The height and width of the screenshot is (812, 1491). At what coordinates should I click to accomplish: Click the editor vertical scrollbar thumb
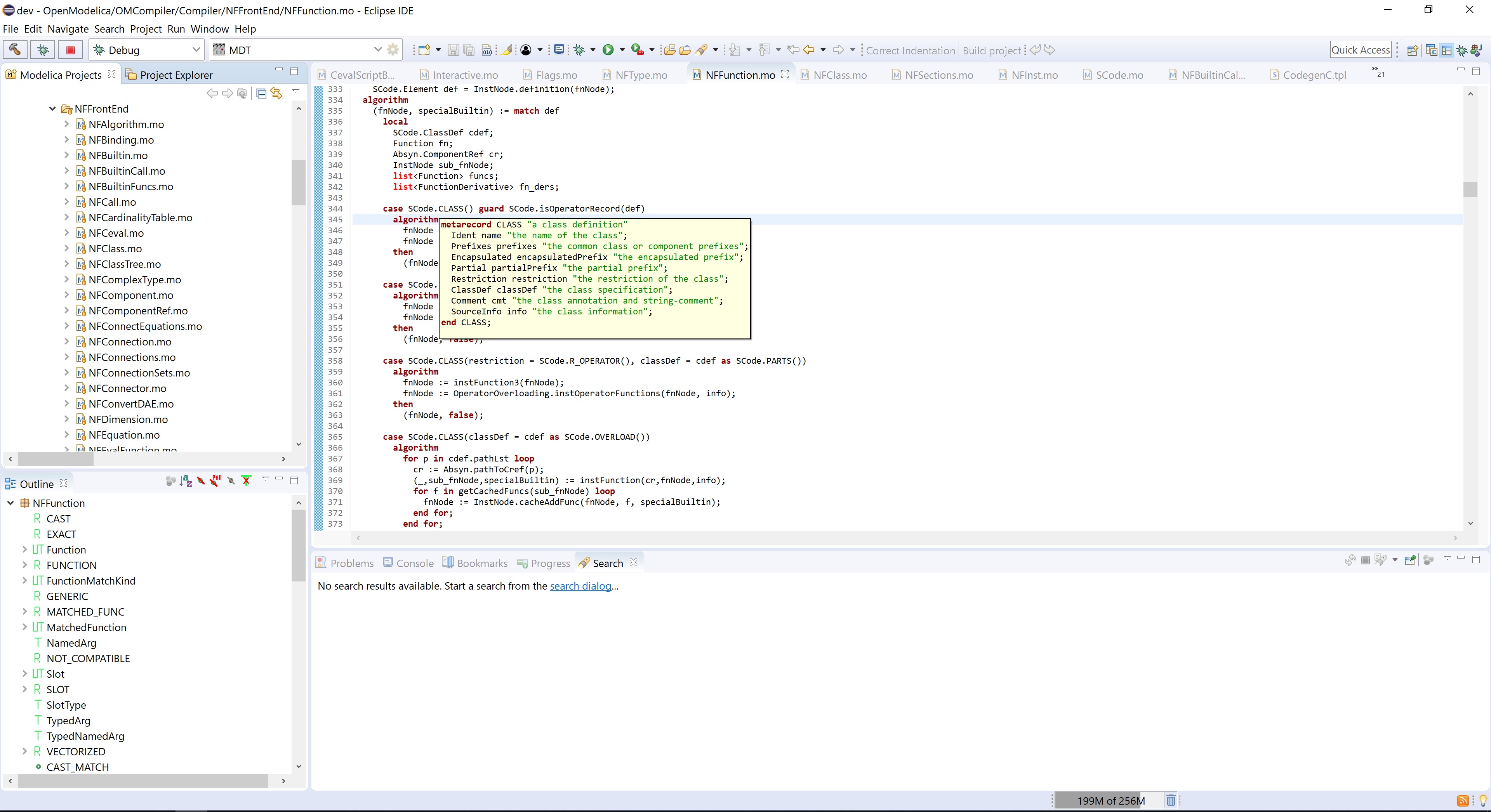click(x=1470, y=189)
